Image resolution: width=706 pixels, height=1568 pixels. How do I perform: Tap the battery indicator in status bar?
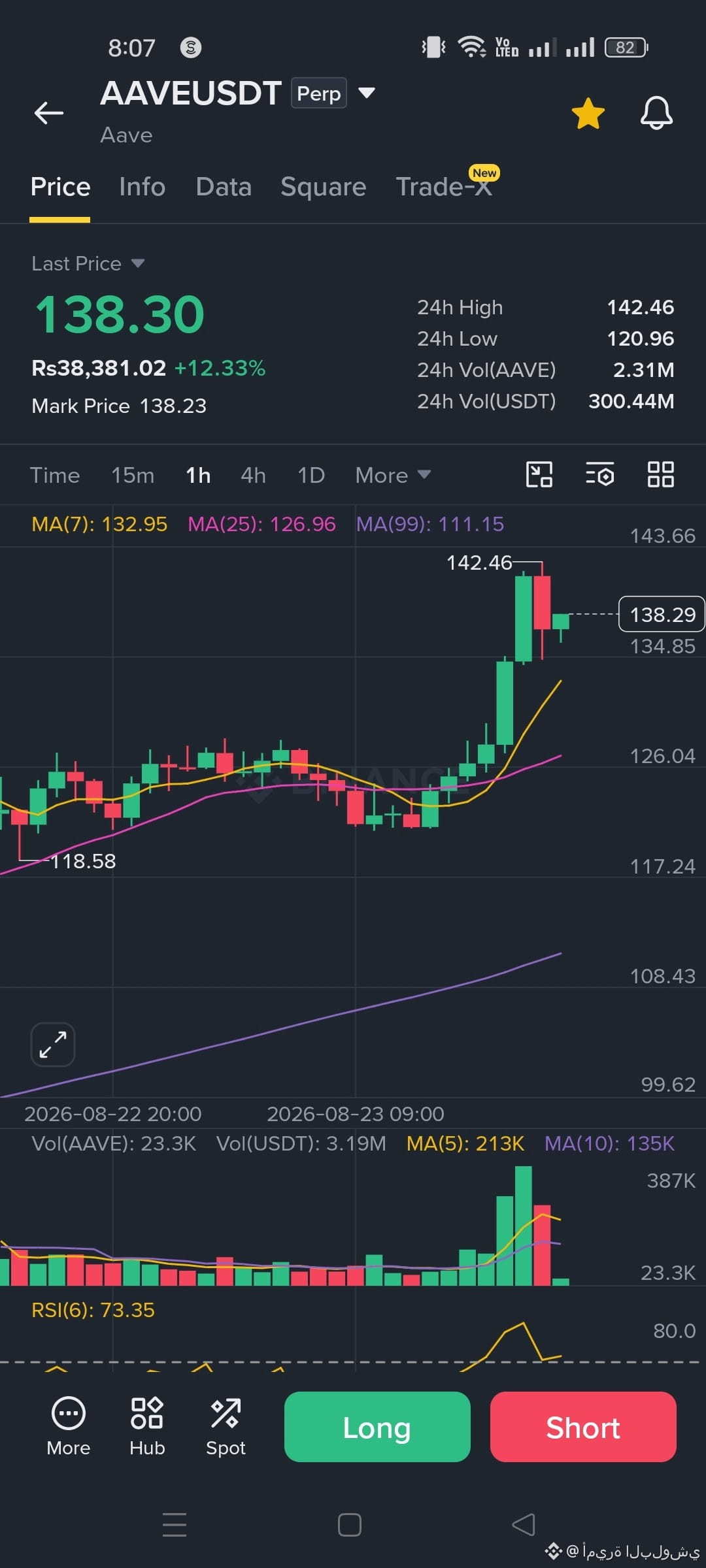pos(626,48)
